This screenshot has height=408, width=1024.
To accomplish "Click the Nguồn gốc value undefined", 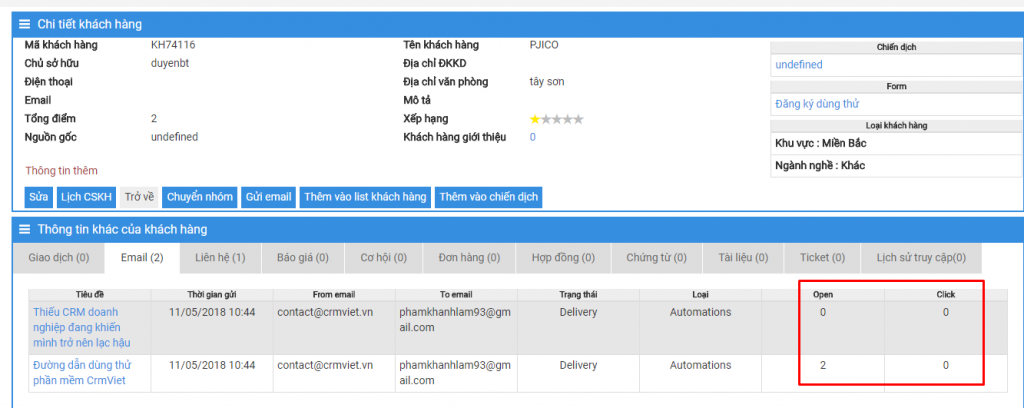I will pos(174,137).
